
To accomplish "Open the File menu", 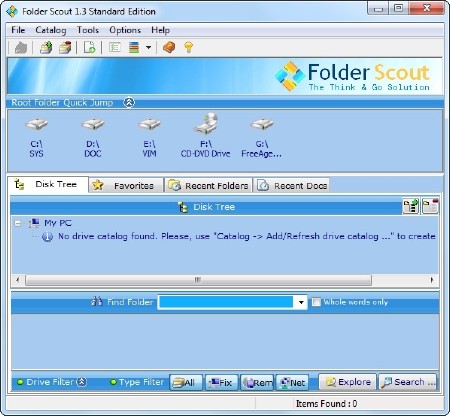I will [18, 30].
